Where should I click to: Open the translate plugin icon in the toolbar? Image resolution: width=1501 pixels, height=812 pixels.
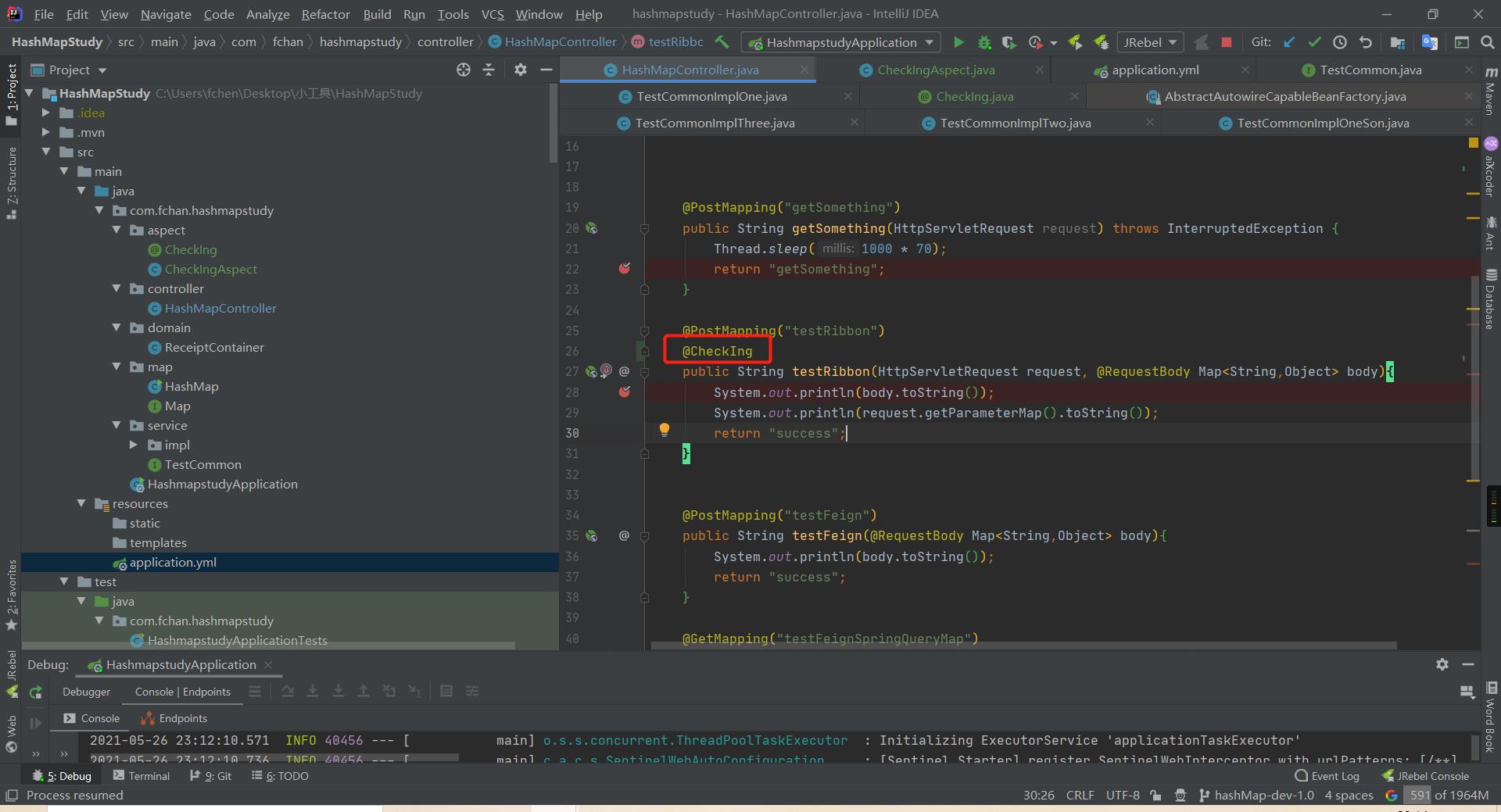1429,42
